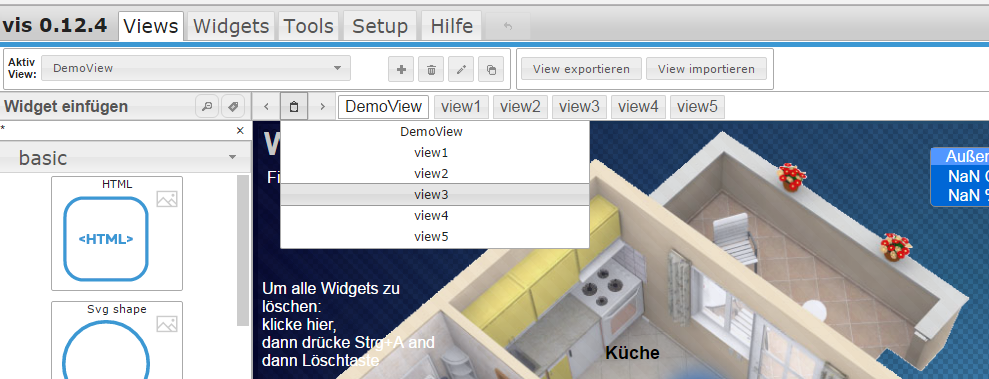Open the Views tab
989x379 pixels.
tap(151, 26)
